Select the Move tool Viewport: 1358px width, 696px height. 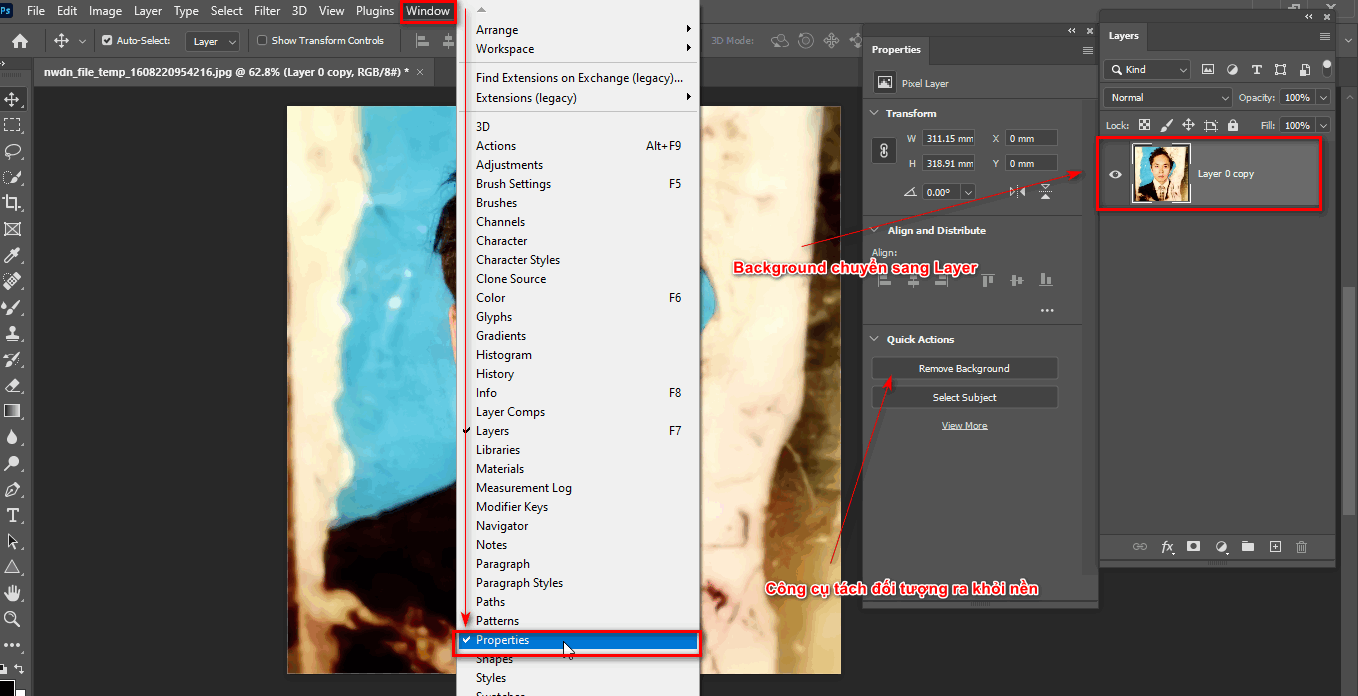pos(13,99)
